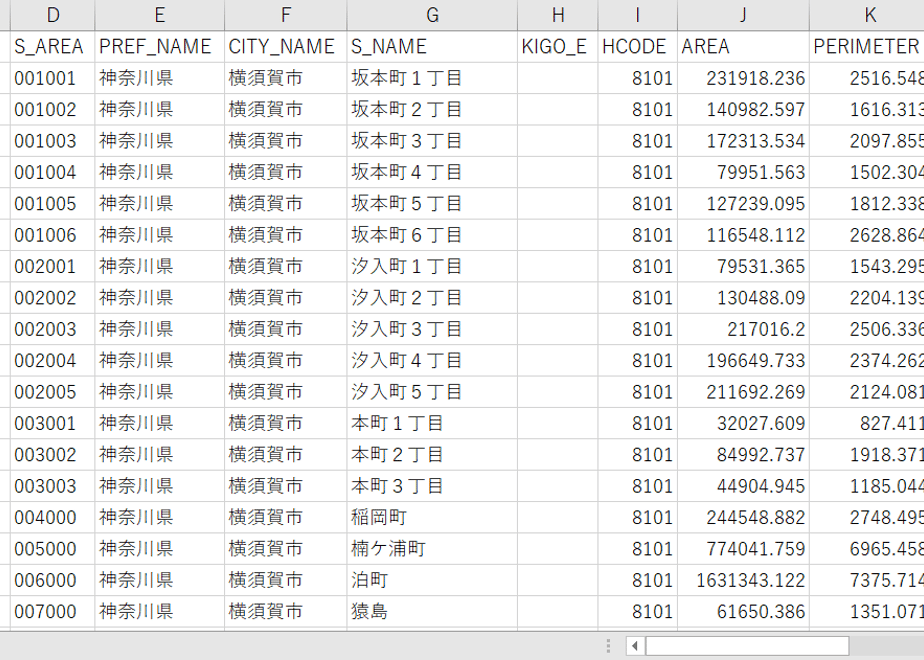
Task: Click AREA value 217016.2
Action: pos(743,329)
